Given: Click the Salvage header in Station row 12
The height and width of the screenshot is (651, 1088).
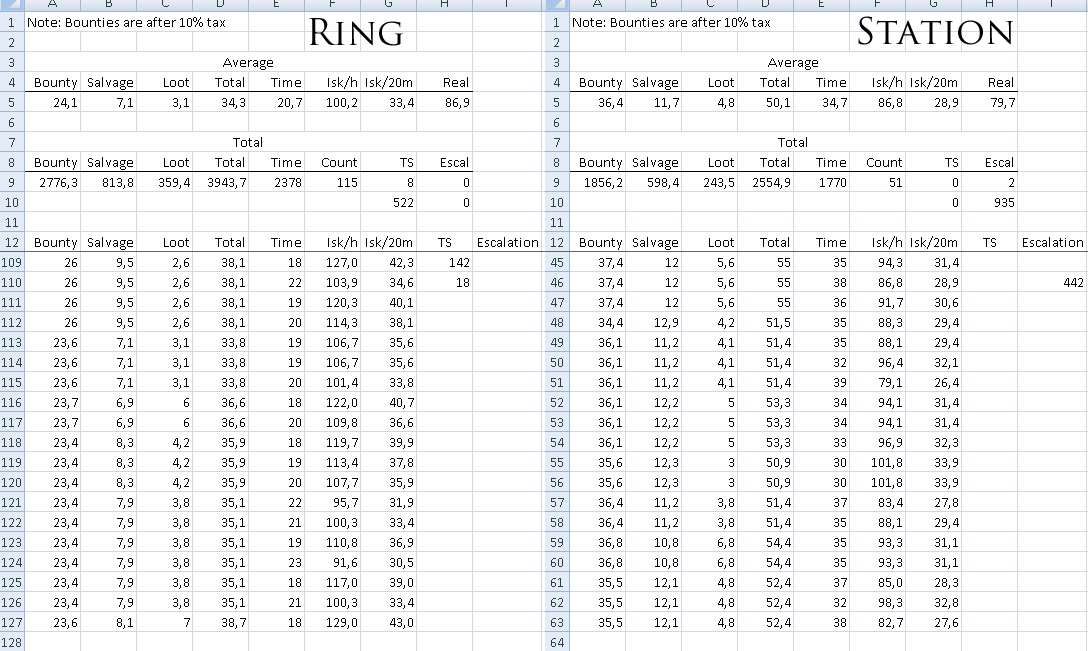Looking at the screenshot, I should (x=654, y=242).
